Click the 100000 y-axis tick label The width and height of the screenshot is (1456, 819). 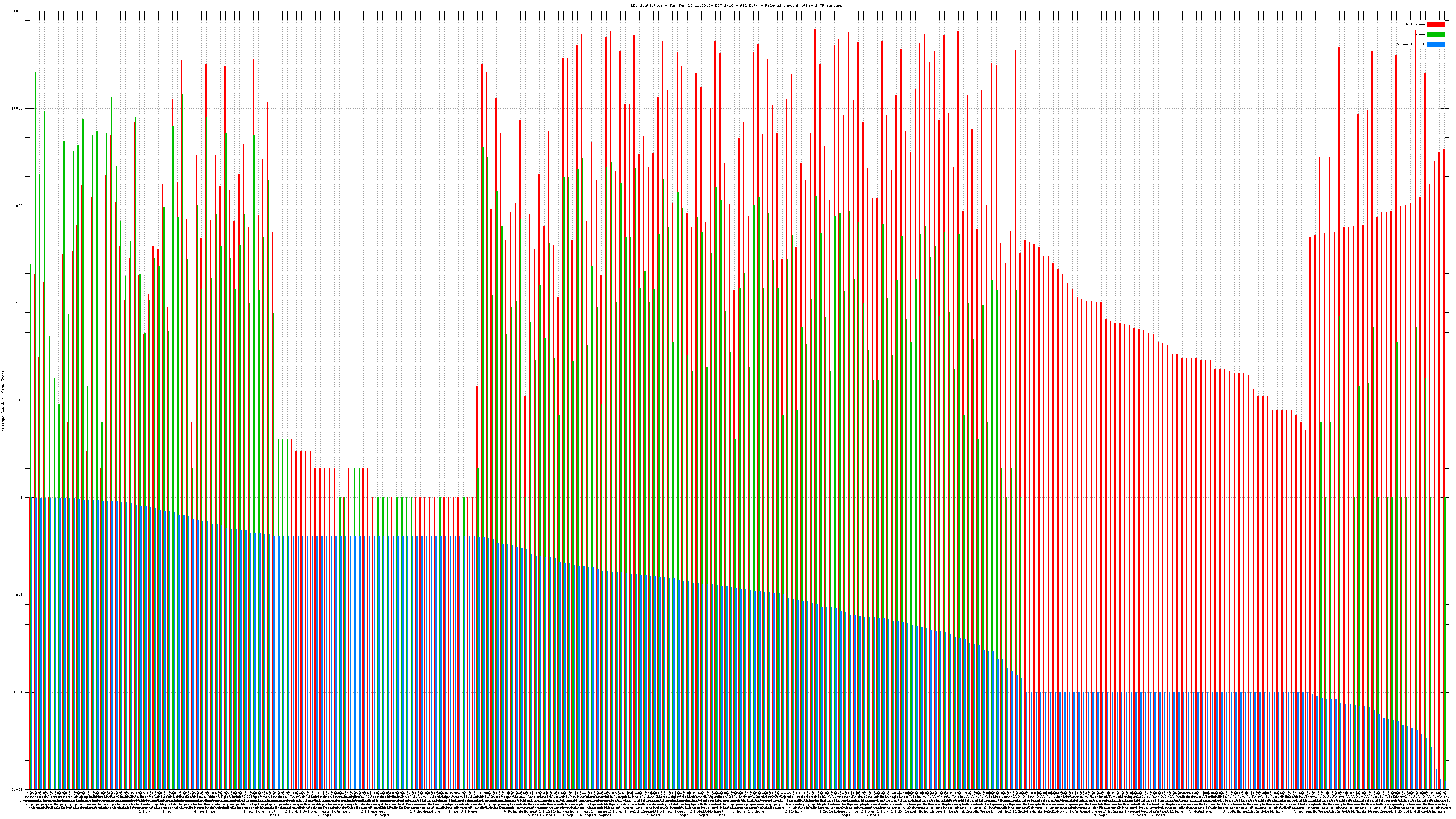point(16,11)
